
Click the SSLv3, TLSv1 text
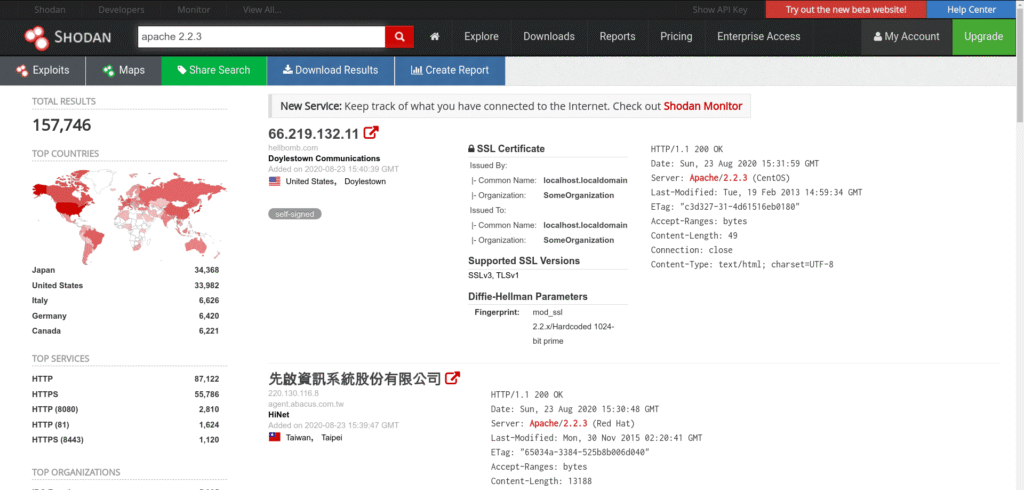pyautogui.click(x=494, y=276)
